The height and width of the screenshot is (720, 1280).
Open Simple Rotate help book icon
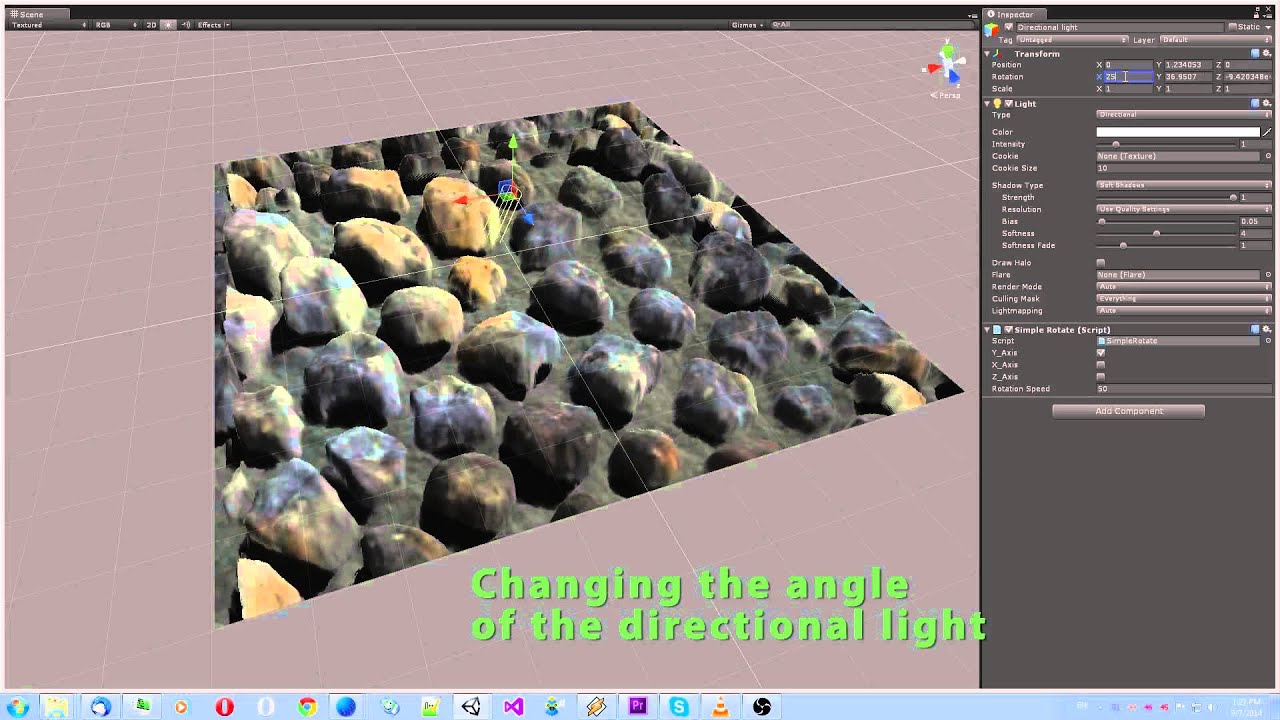click(1256, 329)
